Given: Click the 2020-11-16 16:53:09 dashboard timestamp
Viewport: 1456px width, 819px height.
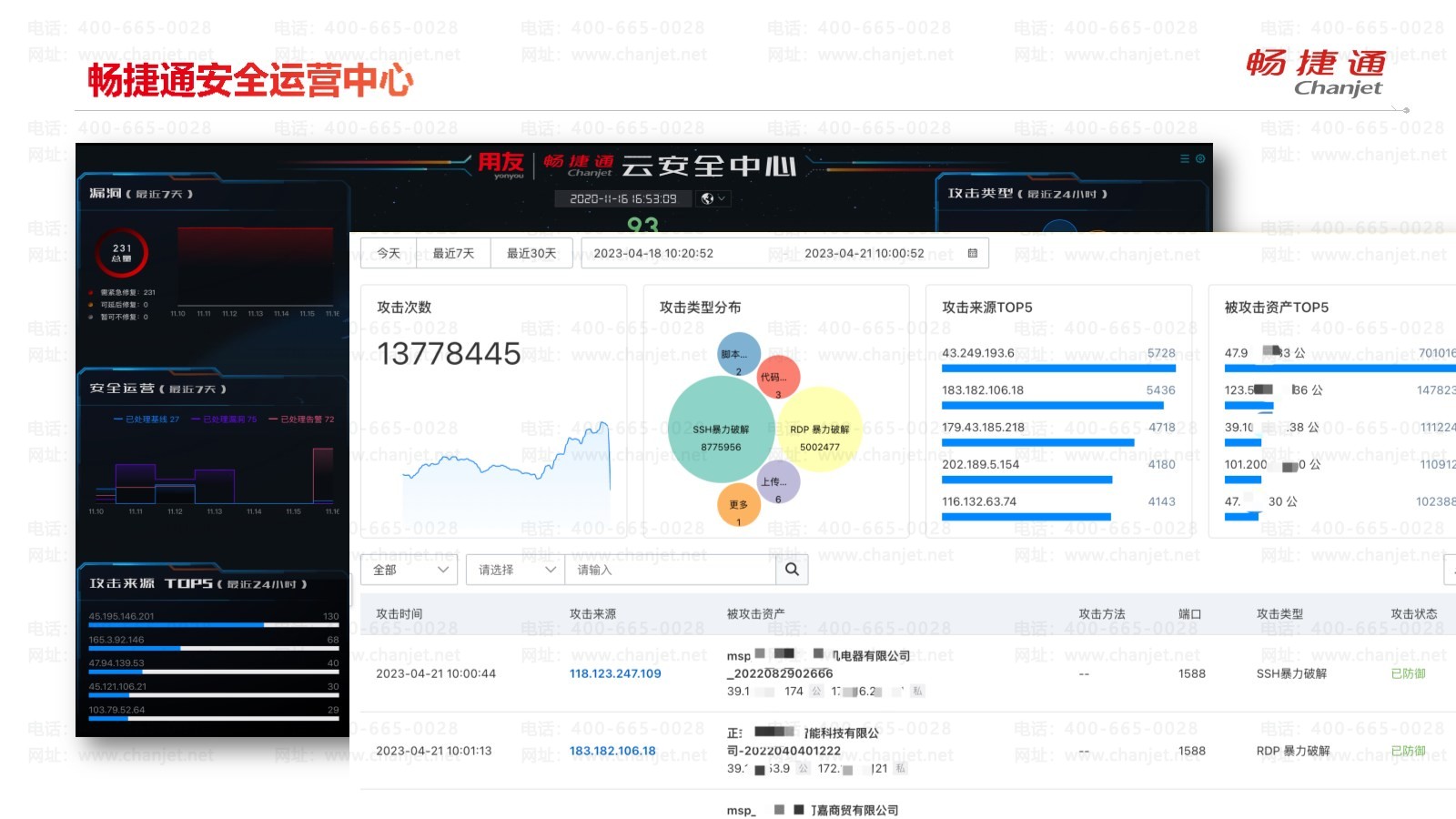Looking at the screenshot, I should click(623, 198).
